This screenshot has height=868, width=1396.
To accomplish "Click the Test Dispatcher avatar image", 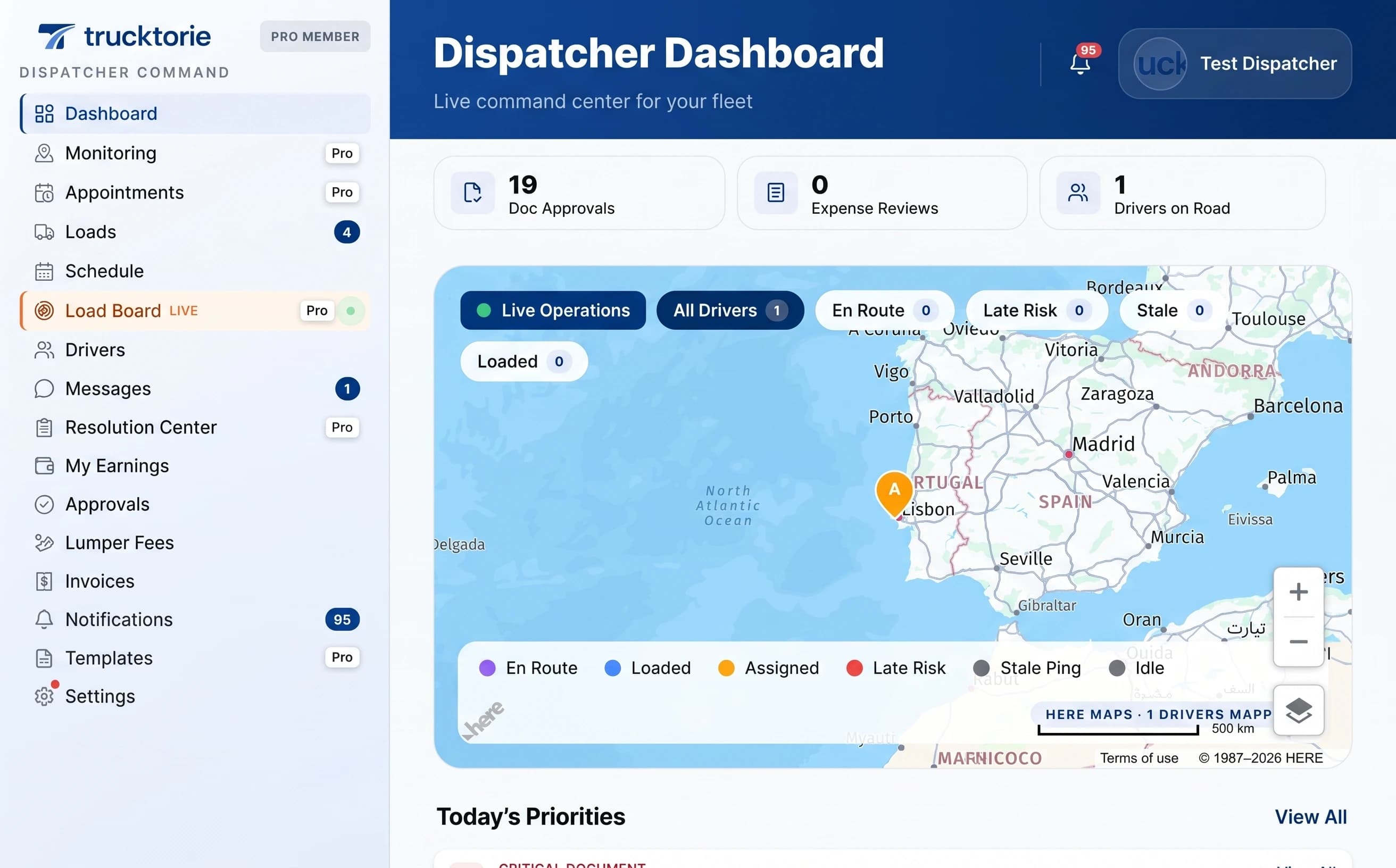I will pos(1160,64).
